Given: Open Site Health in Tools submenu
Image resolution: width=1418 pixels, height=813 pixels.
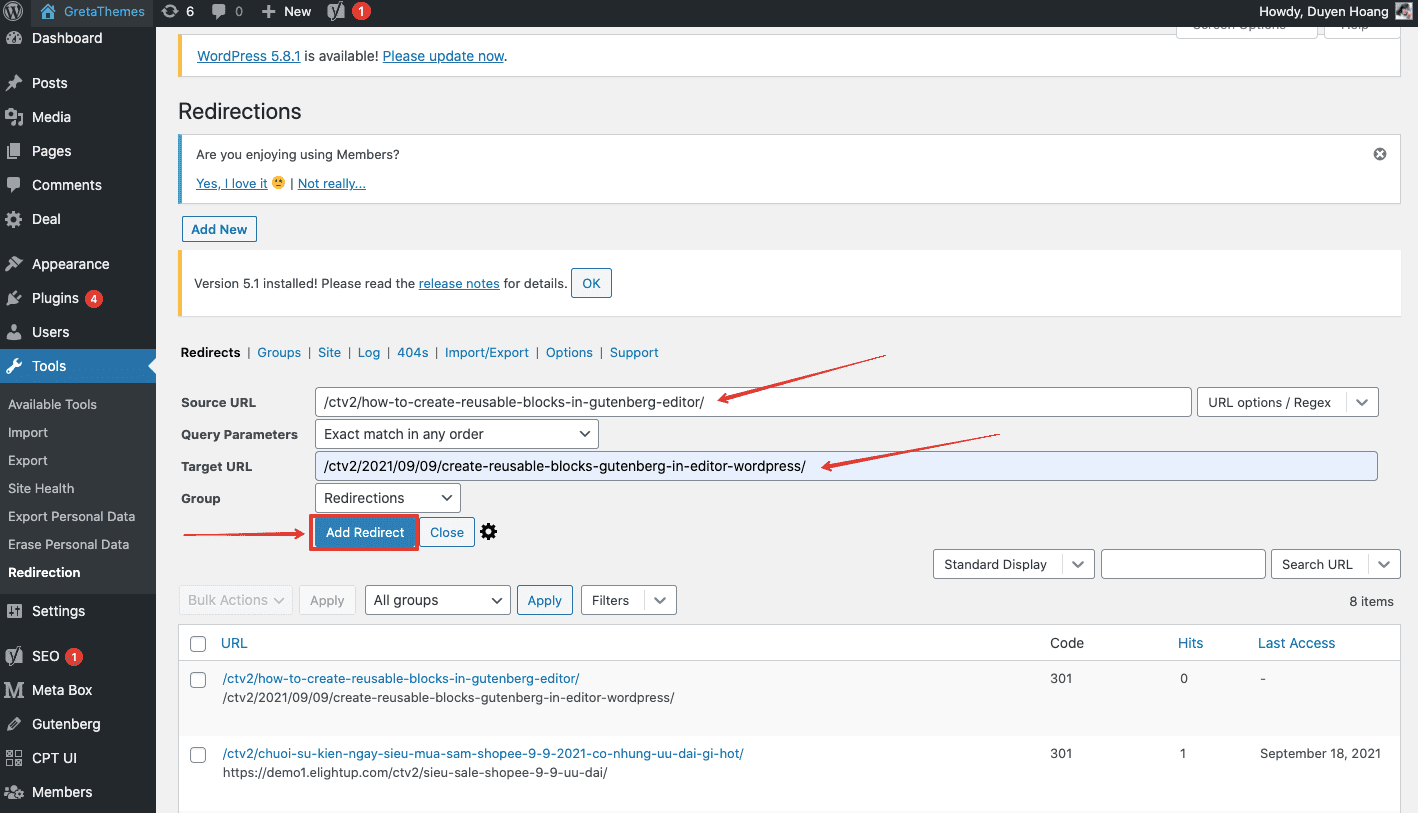Looking at the screenshot, I should (41, 489).
